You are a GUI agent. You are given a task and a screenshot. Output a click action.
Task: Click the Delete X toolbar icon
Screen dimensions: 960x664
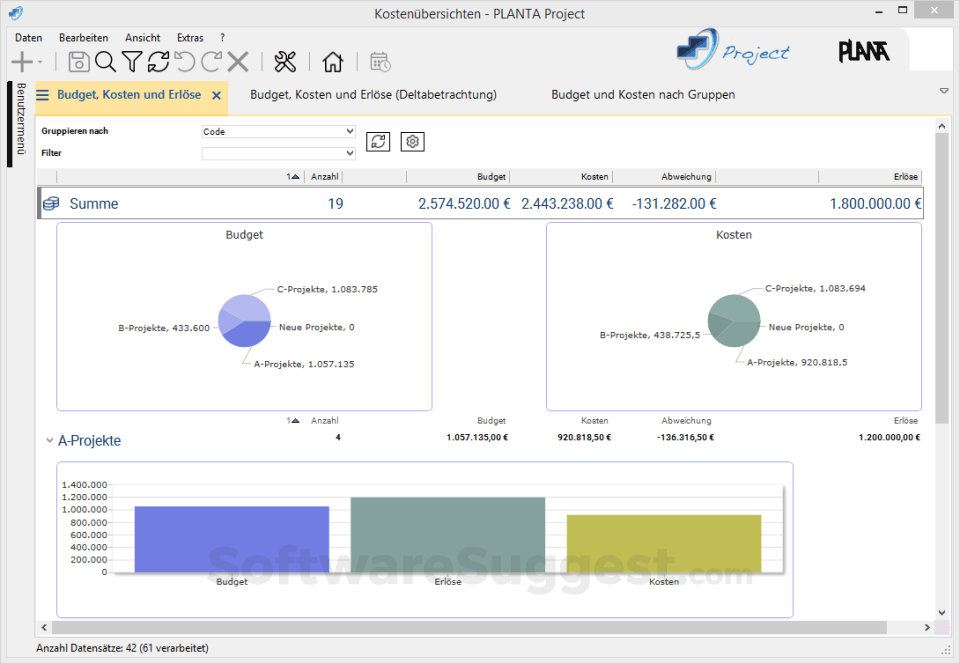[x=238, y=62]
